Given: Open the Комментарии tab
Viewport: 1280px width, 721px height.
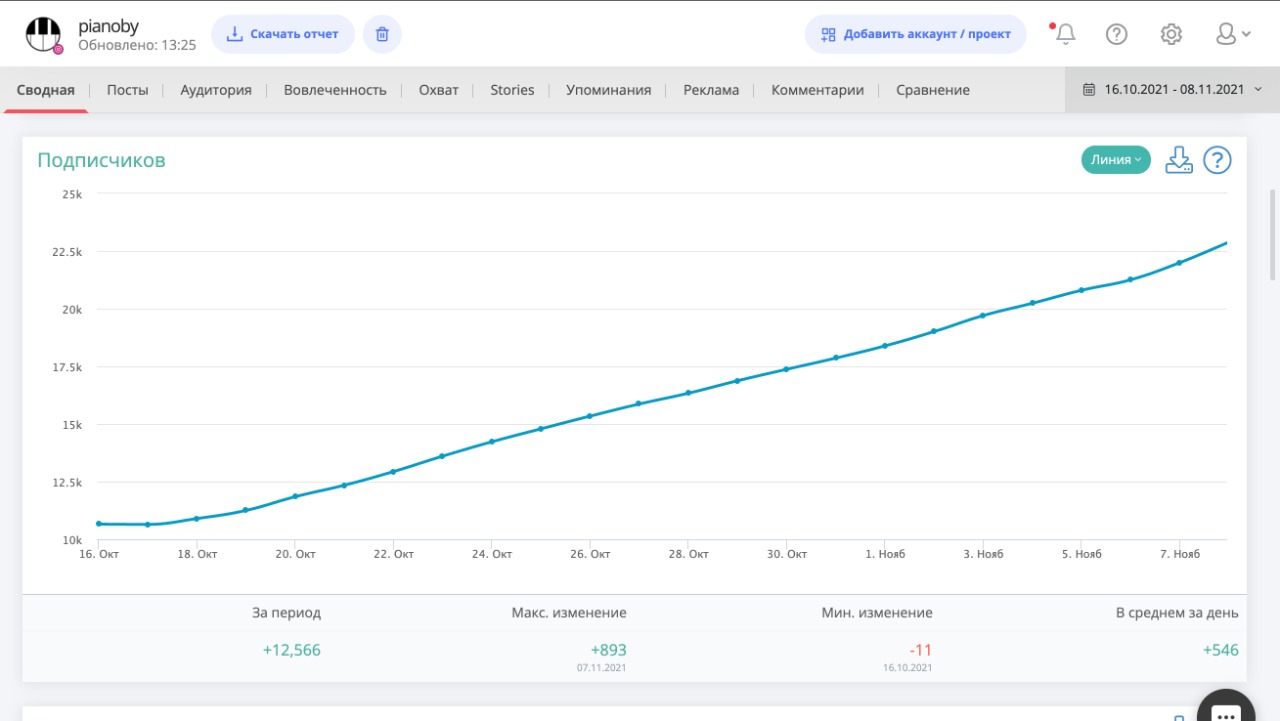Looking at the screenshot, I should click(x=817, y=90).
